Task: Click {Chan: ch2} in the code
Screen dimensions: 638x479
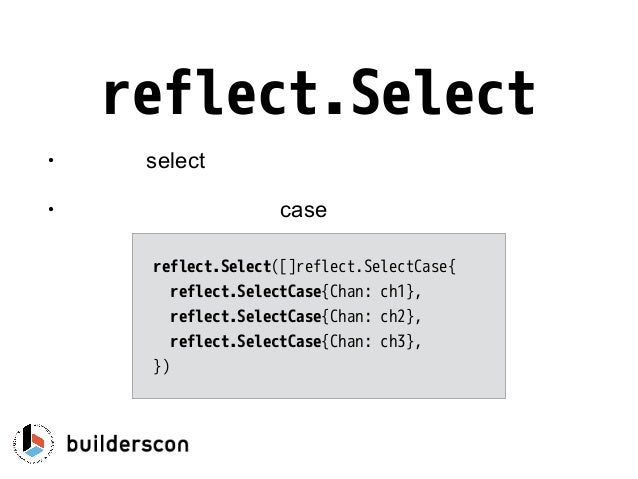Action: (x=369, y=317)
